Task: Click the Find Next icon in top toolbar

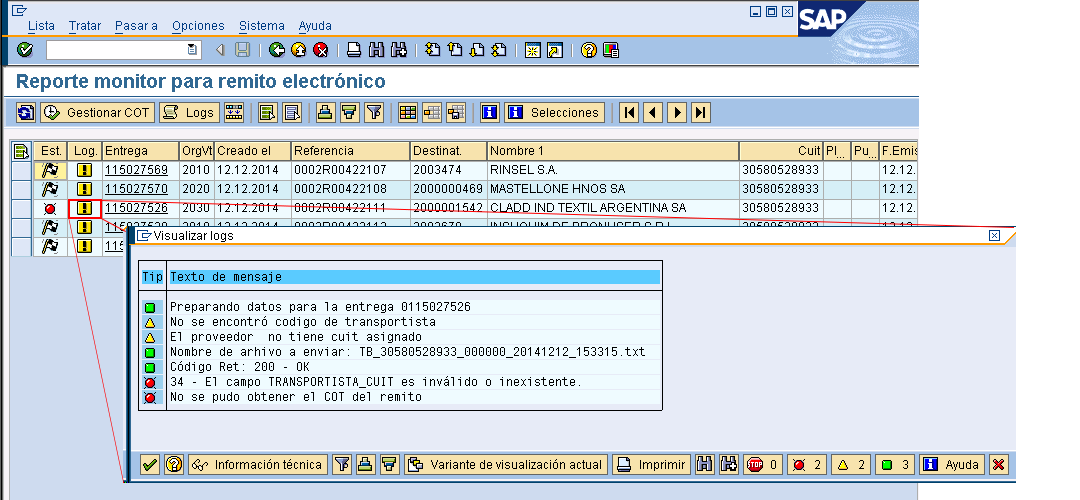Action: (398, 50)
